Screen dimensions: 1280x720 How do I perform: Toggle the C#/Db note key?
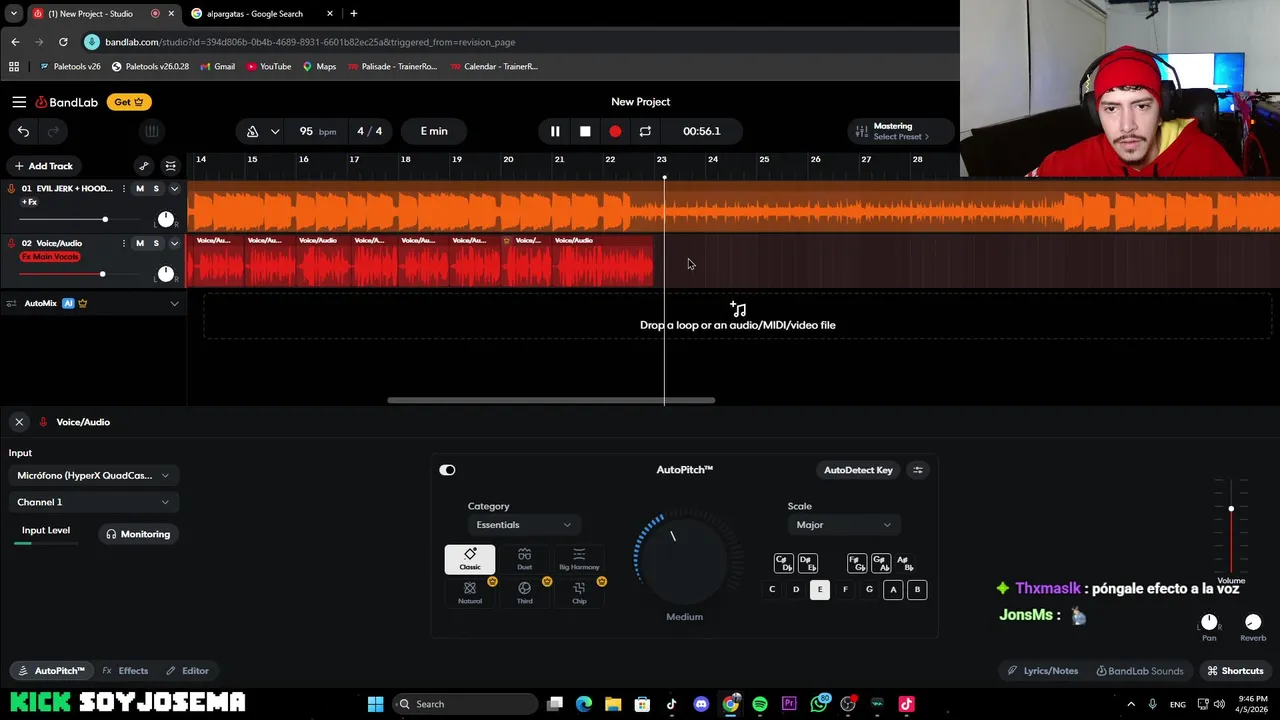pyautogui.click(x=783, y=564)
